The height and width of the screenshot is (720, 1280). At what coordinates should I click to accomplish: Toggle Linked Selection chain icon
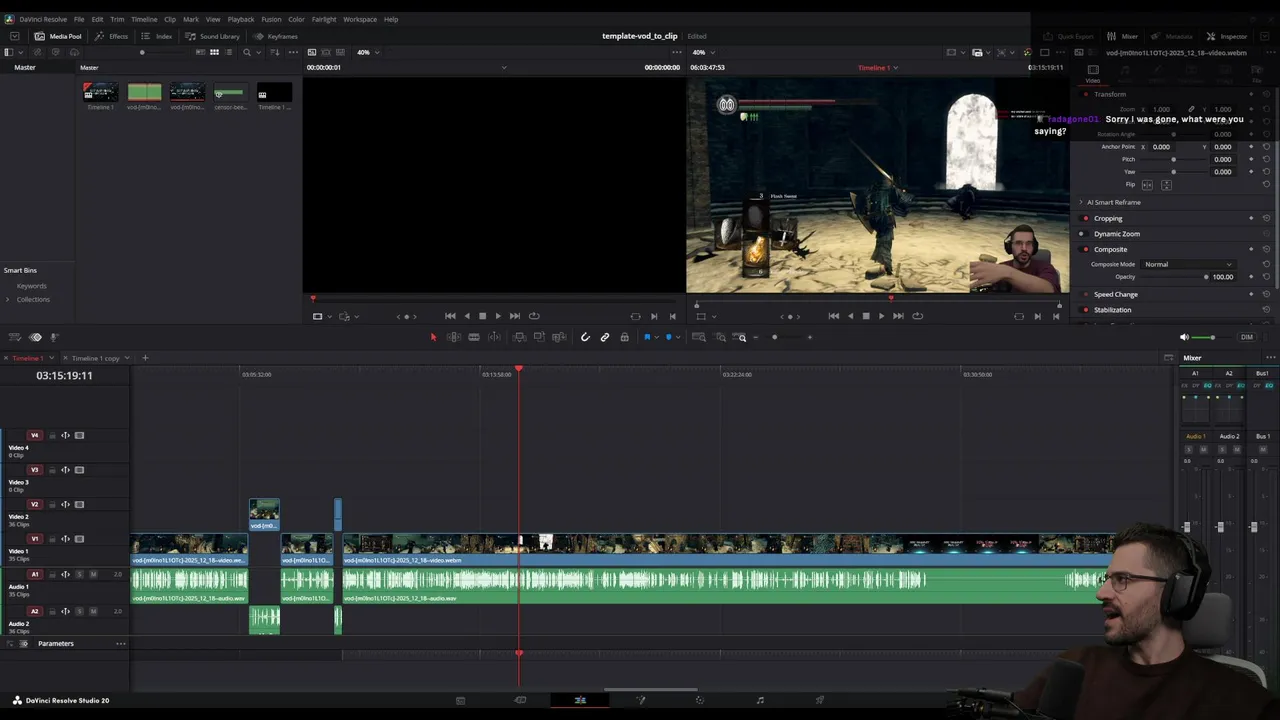(x=605, y=337)
